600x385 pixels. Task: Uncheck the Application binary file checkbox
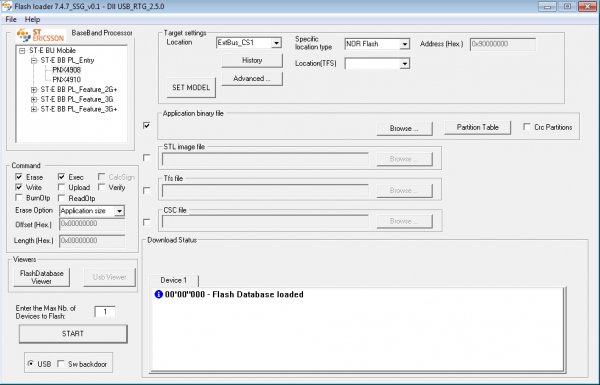point(147,126)
